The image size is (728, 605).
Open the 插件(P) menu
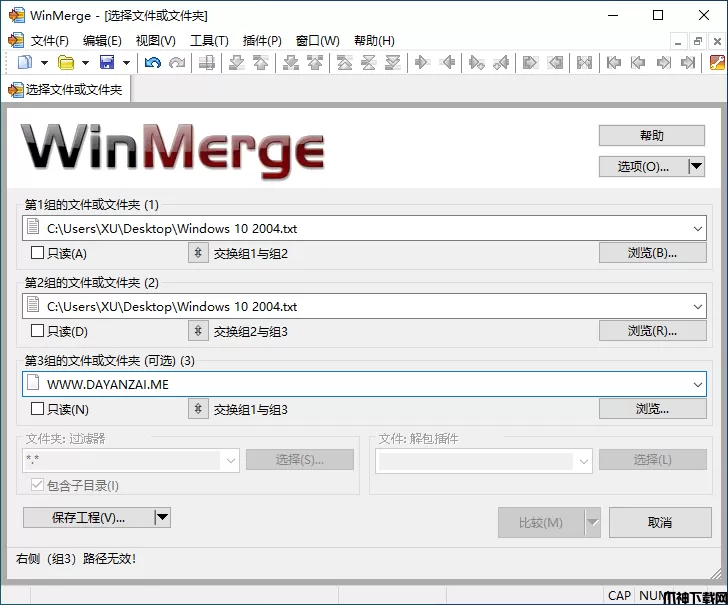tap(262, 41)
